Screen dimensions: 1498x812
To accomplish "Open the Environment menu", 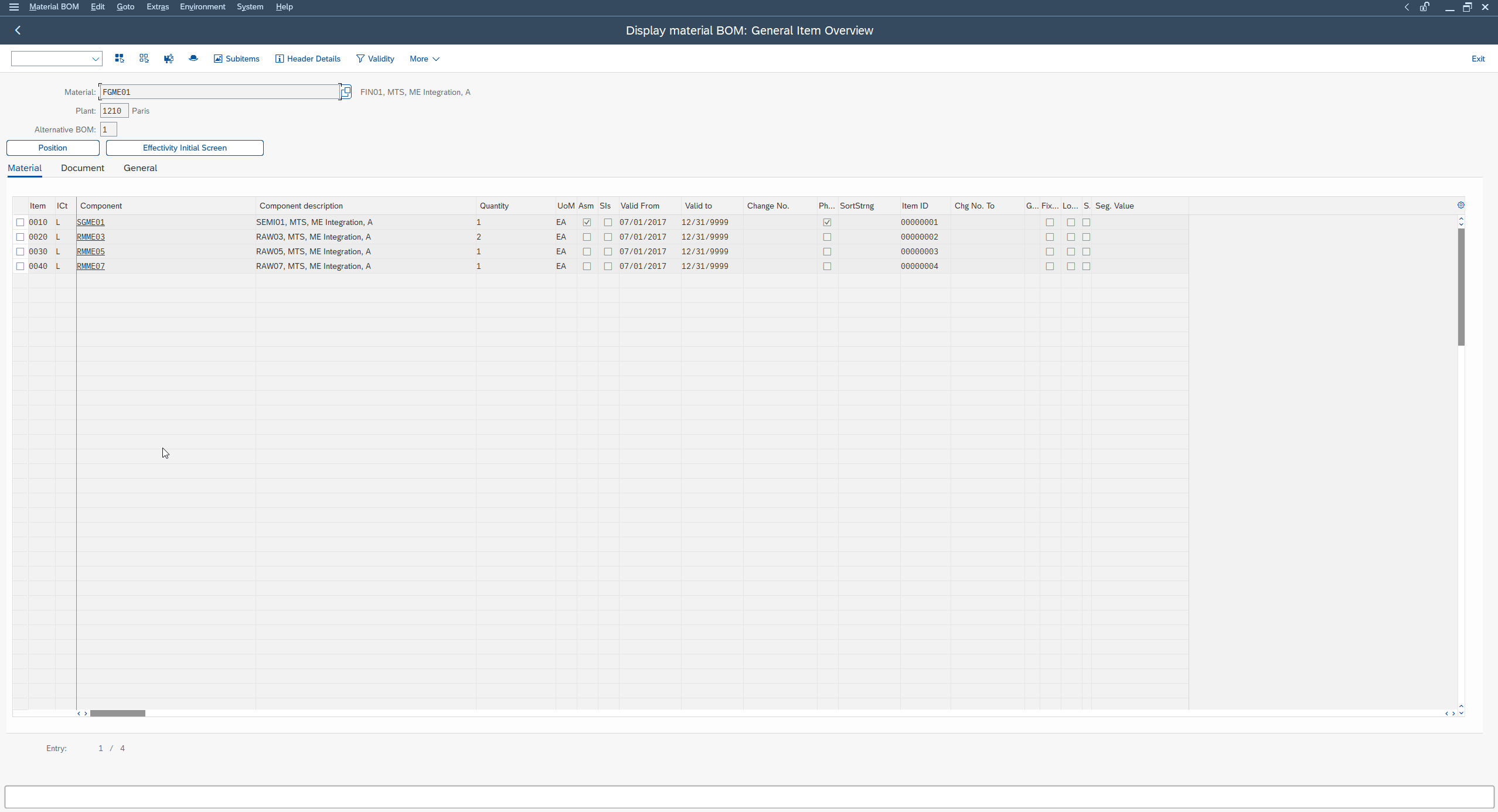I will 203,7.
